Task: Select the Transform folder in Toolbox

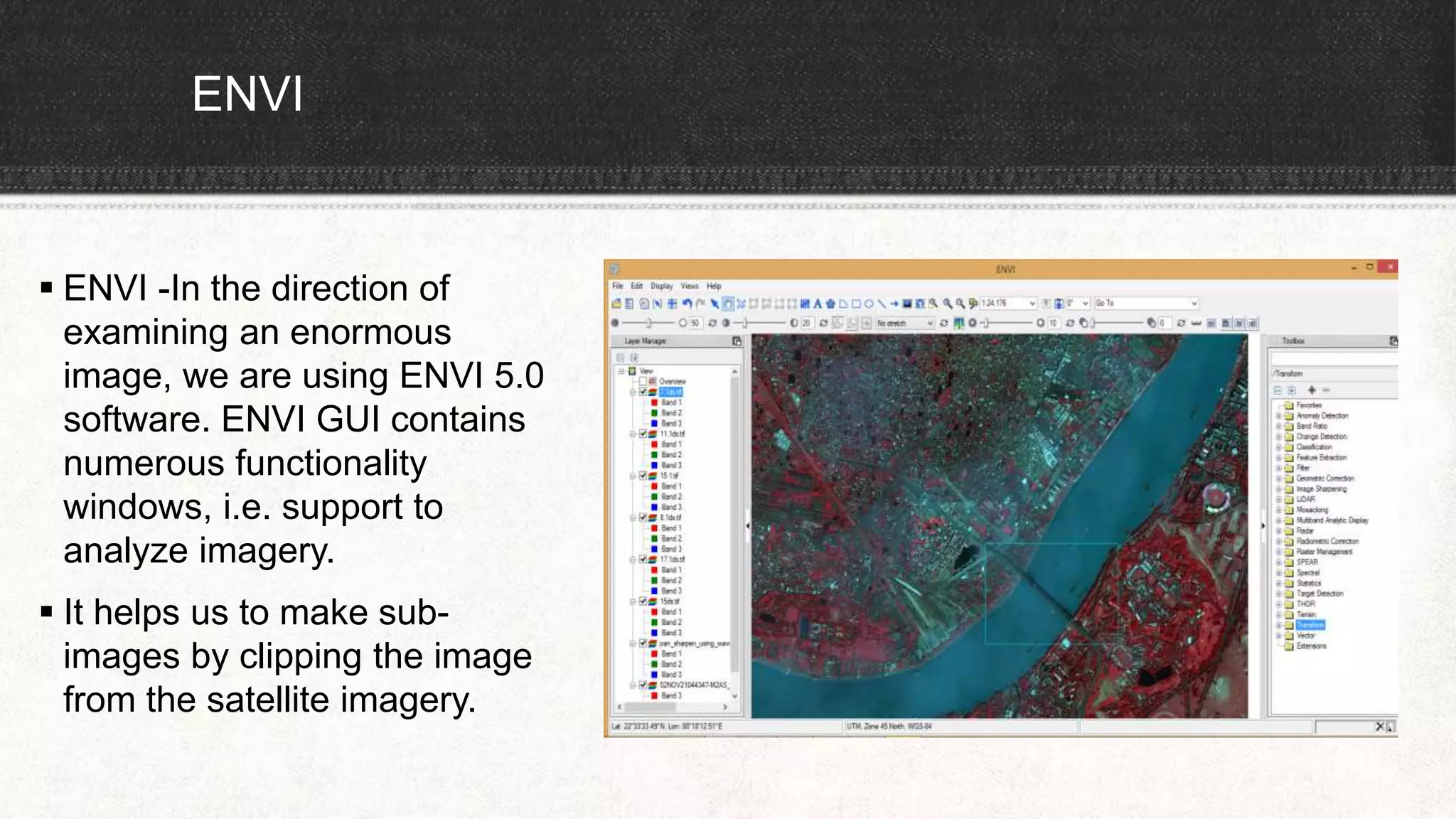Action: coord(1310,625)
